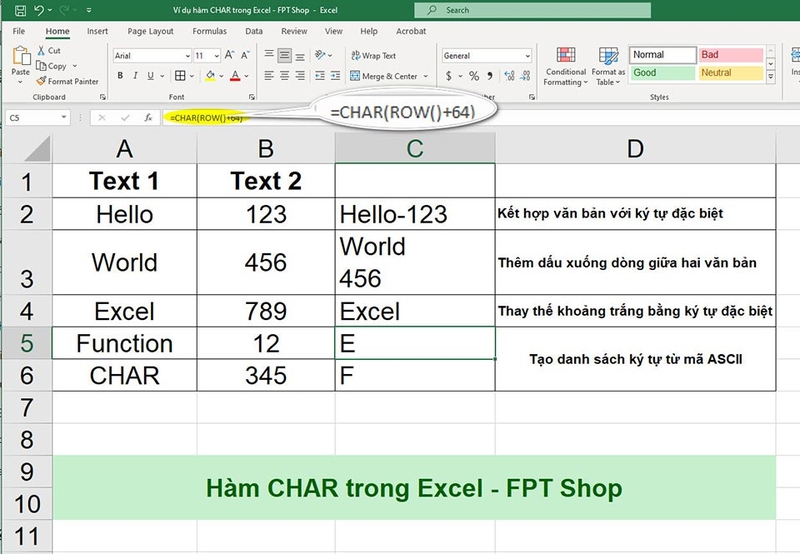
Task: Open the font size 11 dropdown
Action: click(x=216, y=56)
